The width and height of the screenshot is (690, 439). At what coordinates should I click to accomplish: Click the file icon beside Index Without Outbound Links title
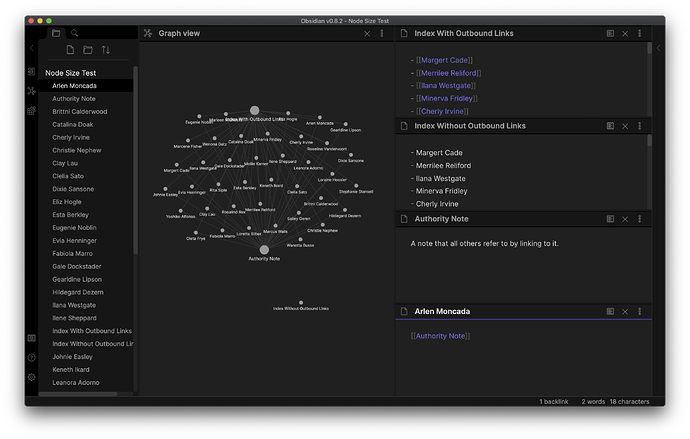click(x=404, y=126)
